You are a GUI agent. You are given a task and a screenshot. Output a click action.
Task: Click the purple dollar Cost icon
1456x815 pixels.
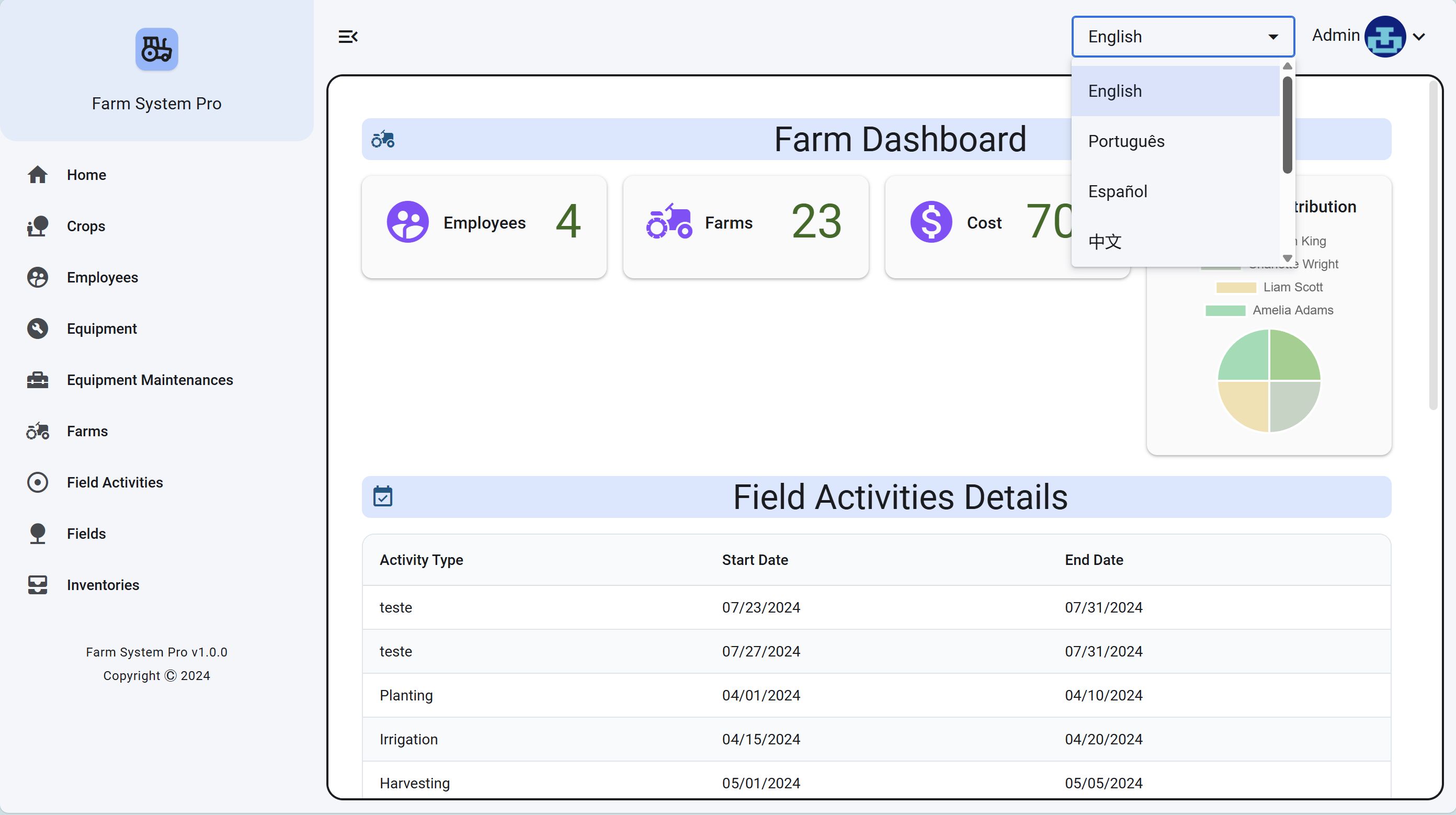931,222
